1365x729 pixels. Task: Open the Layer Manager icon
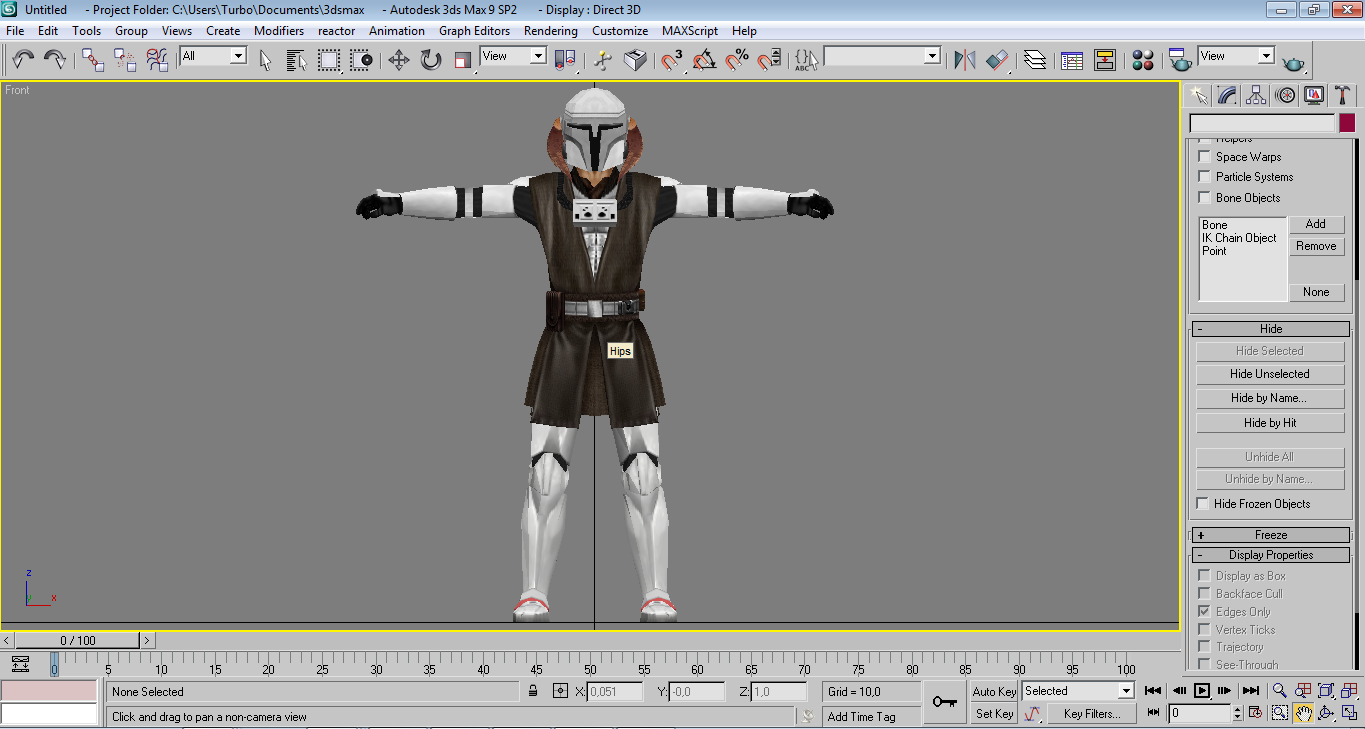pos(1035,60)
